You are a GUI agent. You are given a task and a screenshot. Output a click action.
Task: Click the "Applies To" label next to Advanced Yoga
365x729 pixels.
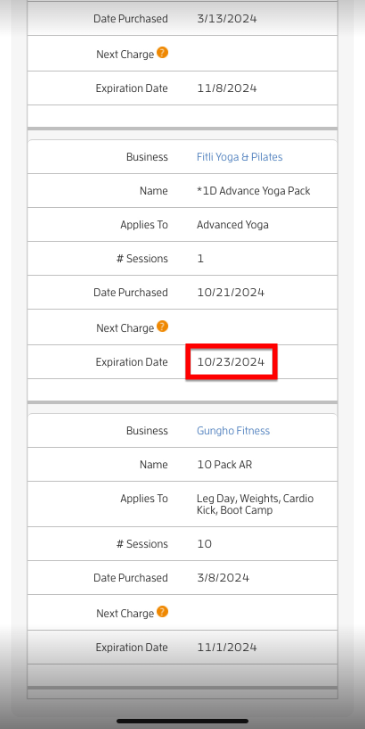point(144,225)
